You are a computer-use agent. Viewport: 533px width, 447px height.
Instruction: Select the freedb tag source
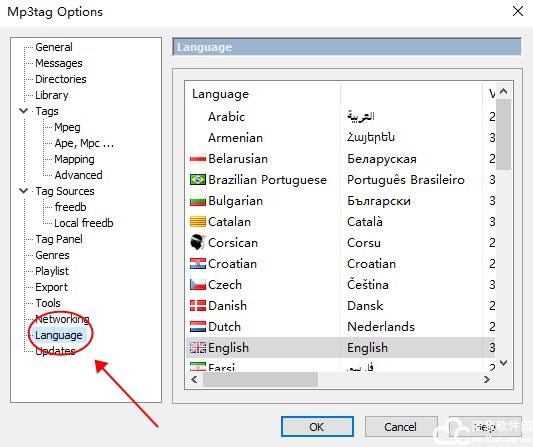click(x=70, y=207)
